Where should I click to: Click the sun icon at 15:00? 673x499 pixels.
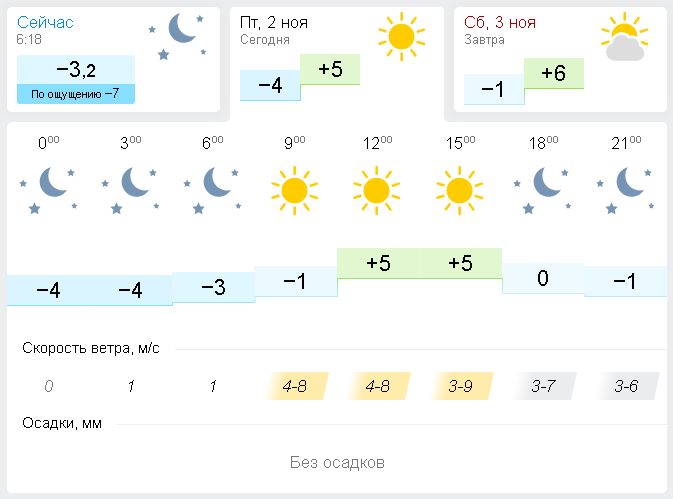pos(460,189)
